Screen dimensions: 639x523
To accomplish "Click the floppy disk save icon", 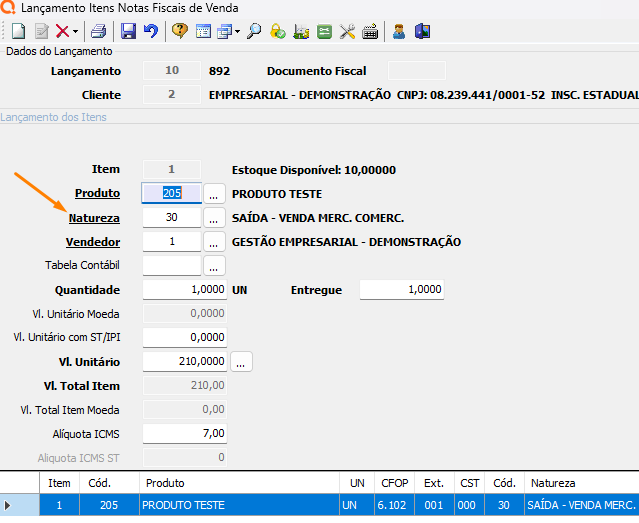I will click(129, 32).
